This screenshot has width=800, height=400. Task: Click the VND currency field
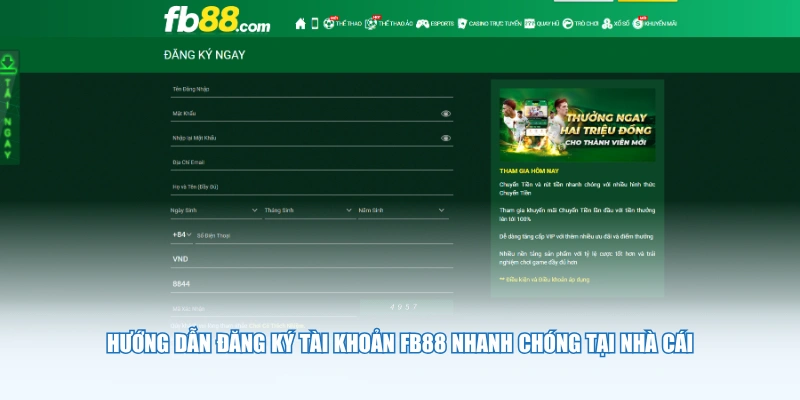312,259
